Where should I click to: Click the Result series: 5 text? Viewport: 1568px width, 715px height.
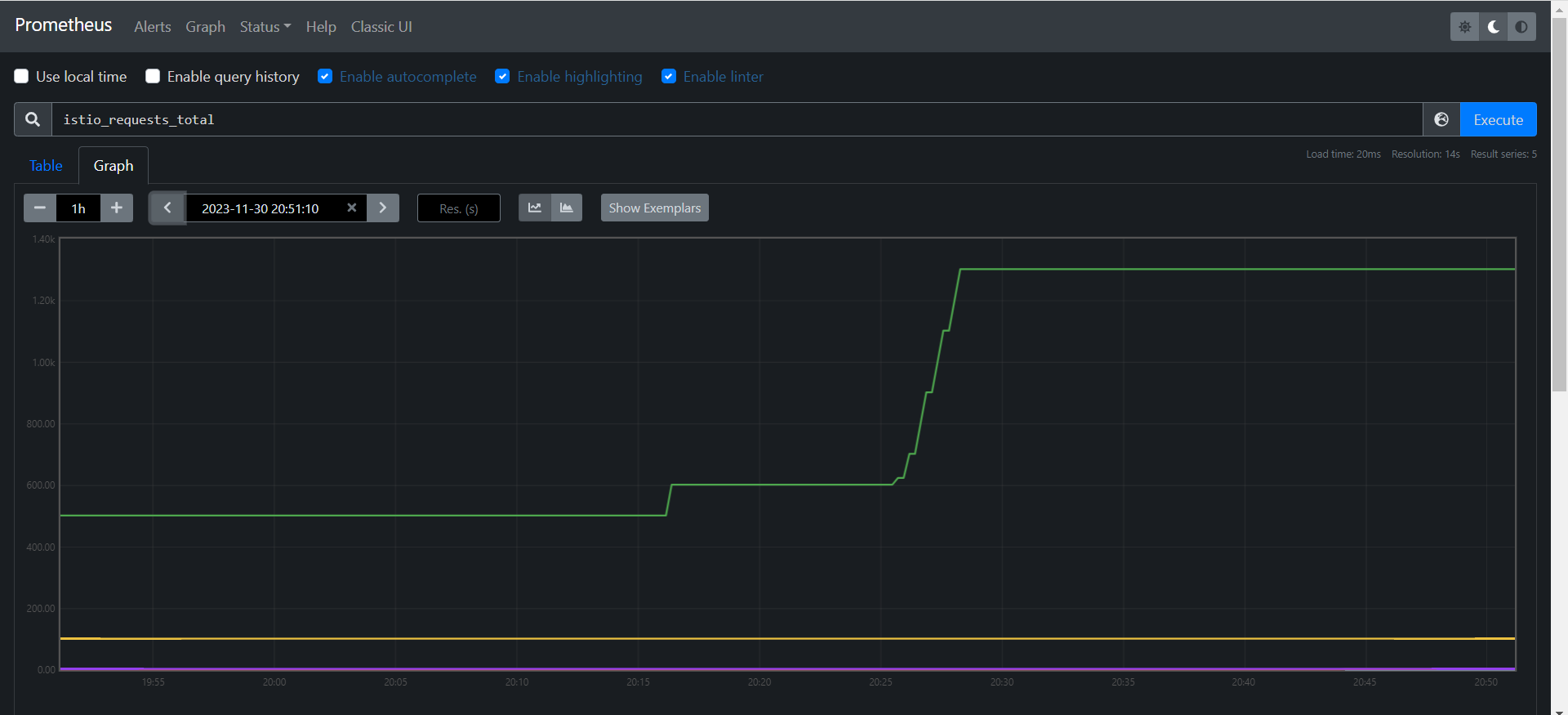pyautogui.click(x=1503, y=154)
